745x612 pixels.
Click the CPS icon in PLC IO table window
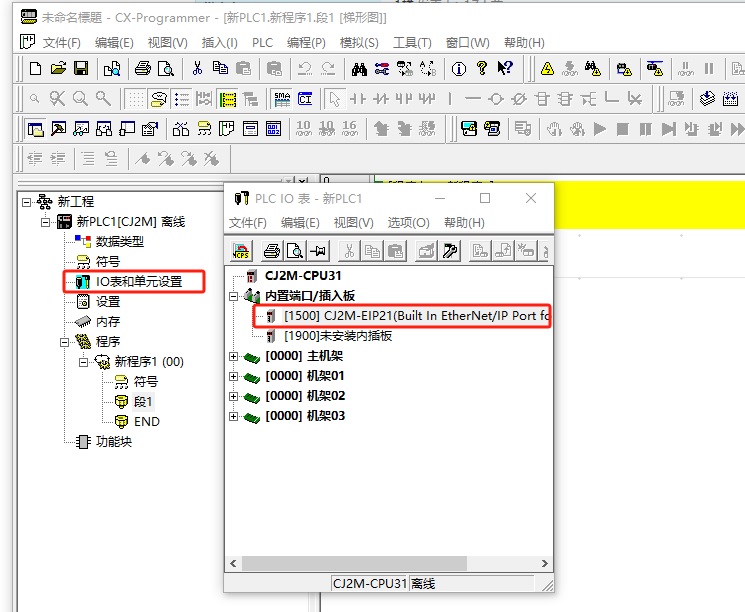click(241, 251)
